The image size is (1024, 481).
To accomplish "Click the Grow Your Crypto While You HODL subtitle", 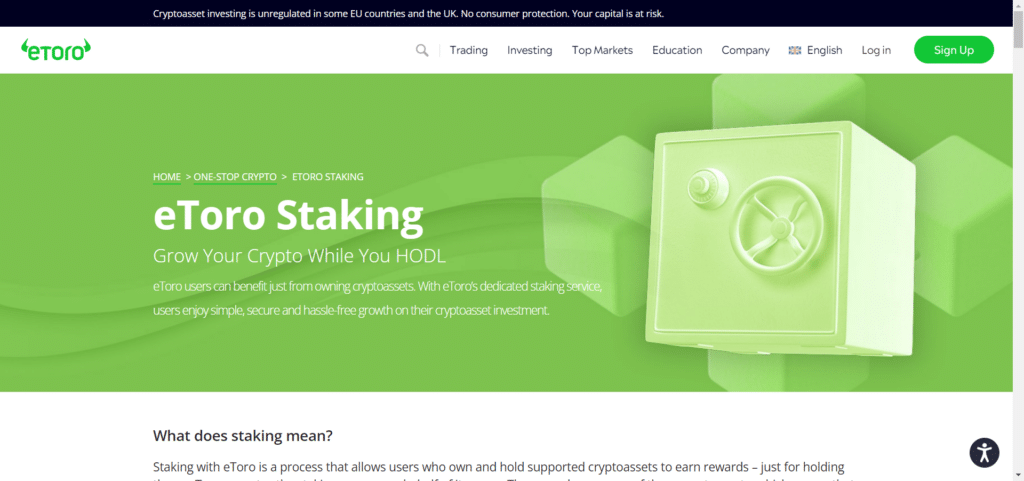I will pos(299,256).
